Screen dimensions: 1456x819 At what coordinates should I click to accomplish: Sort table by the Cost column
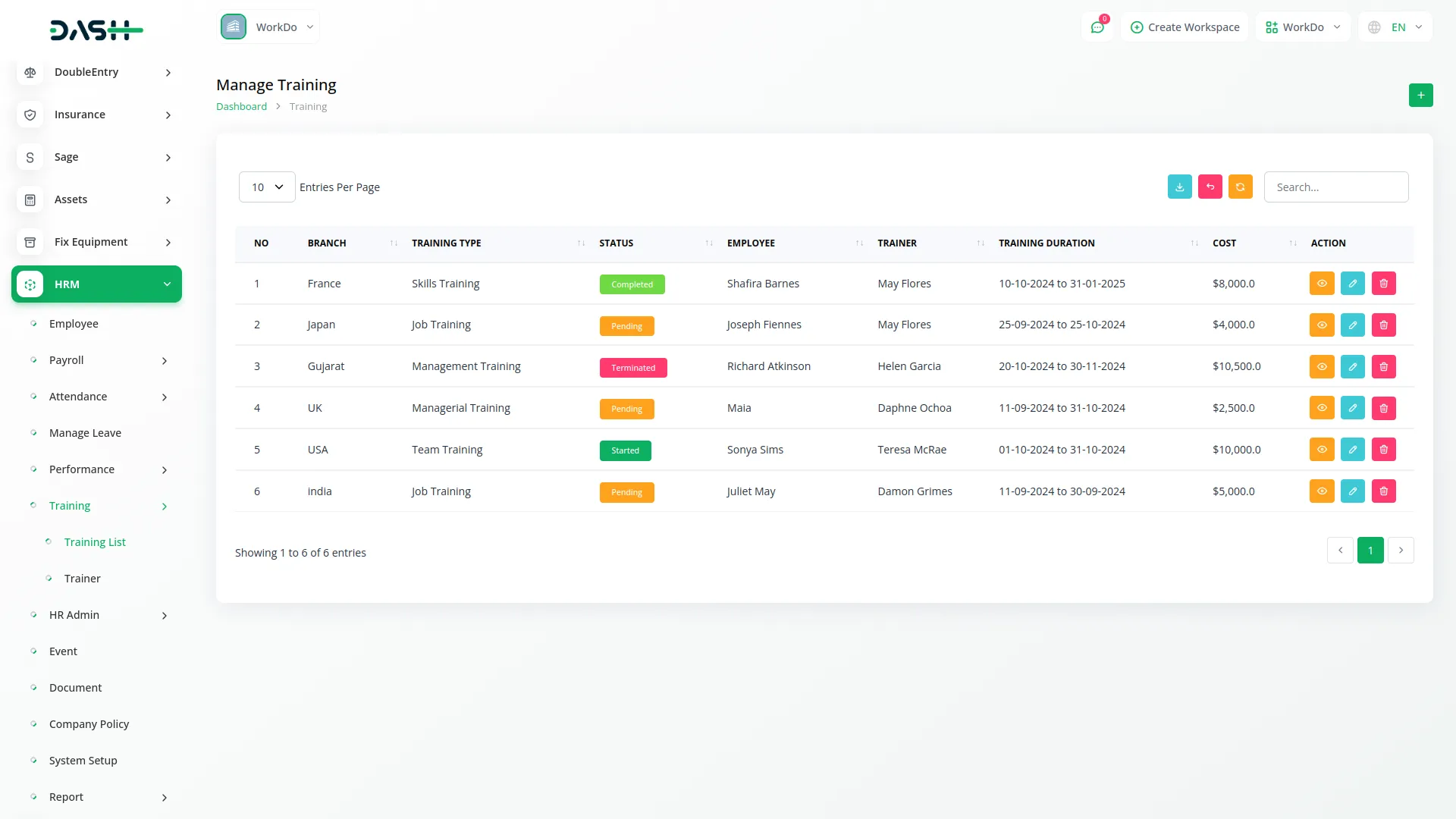tap(1224, 243)
